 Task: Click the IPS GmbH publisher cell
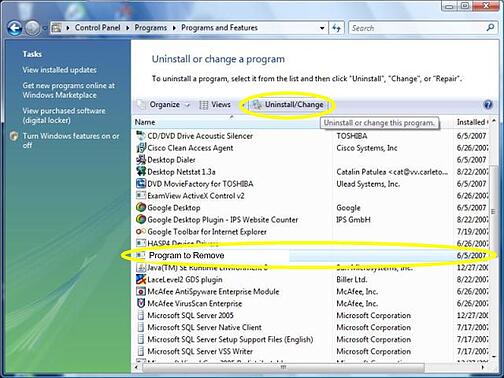click(353, 220)
